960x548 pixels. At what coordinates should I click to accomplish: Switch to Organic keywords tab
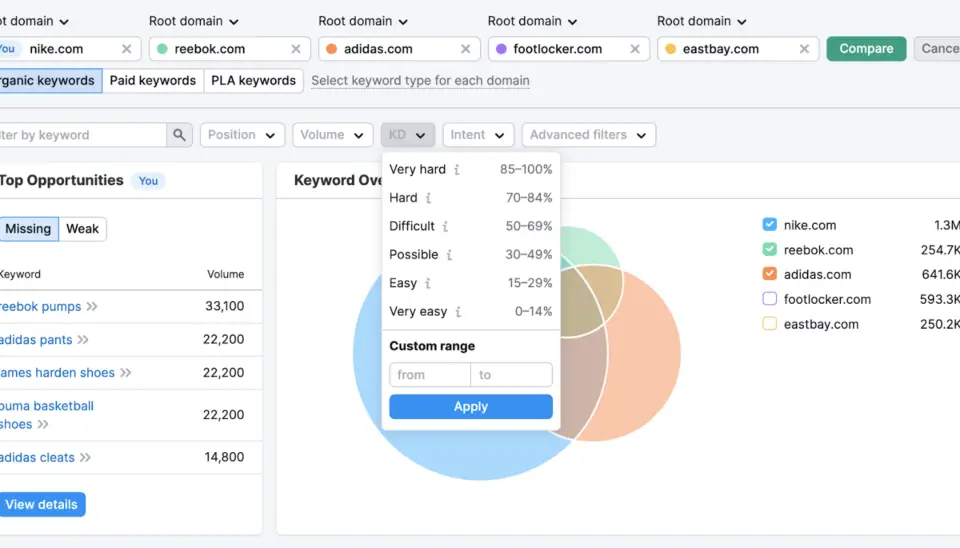click(x=50, y=81)
